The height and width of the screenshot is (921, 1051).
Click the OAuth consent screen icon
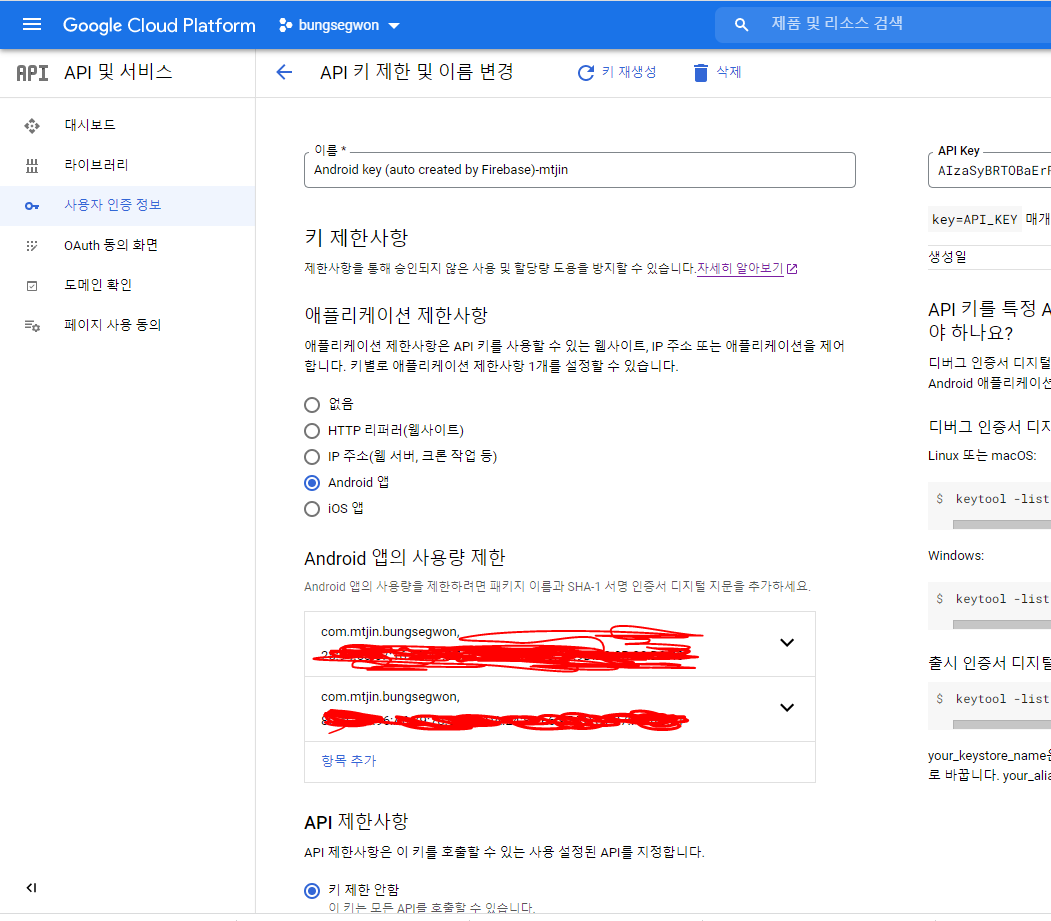click(x=32, y=246)
